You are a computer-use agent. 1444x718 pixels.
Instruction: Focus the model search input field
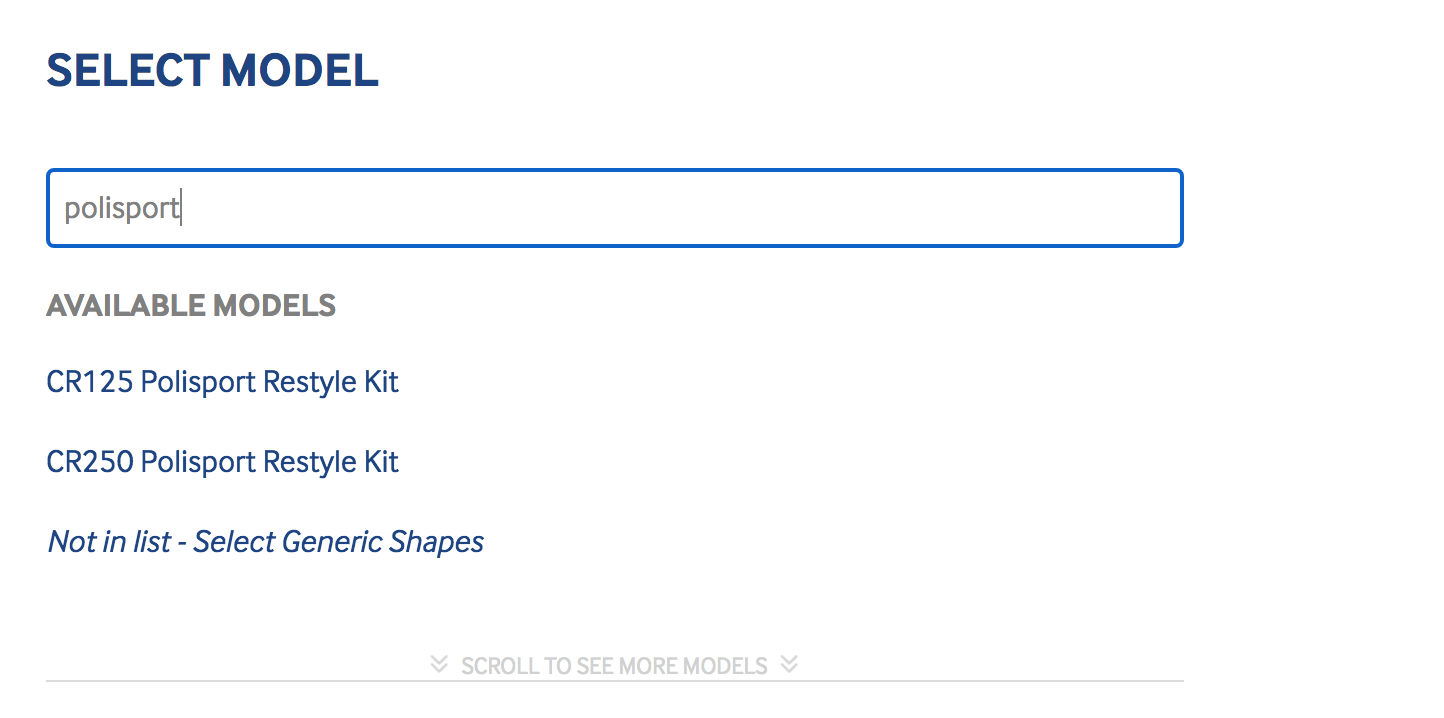tap(614, 208)
